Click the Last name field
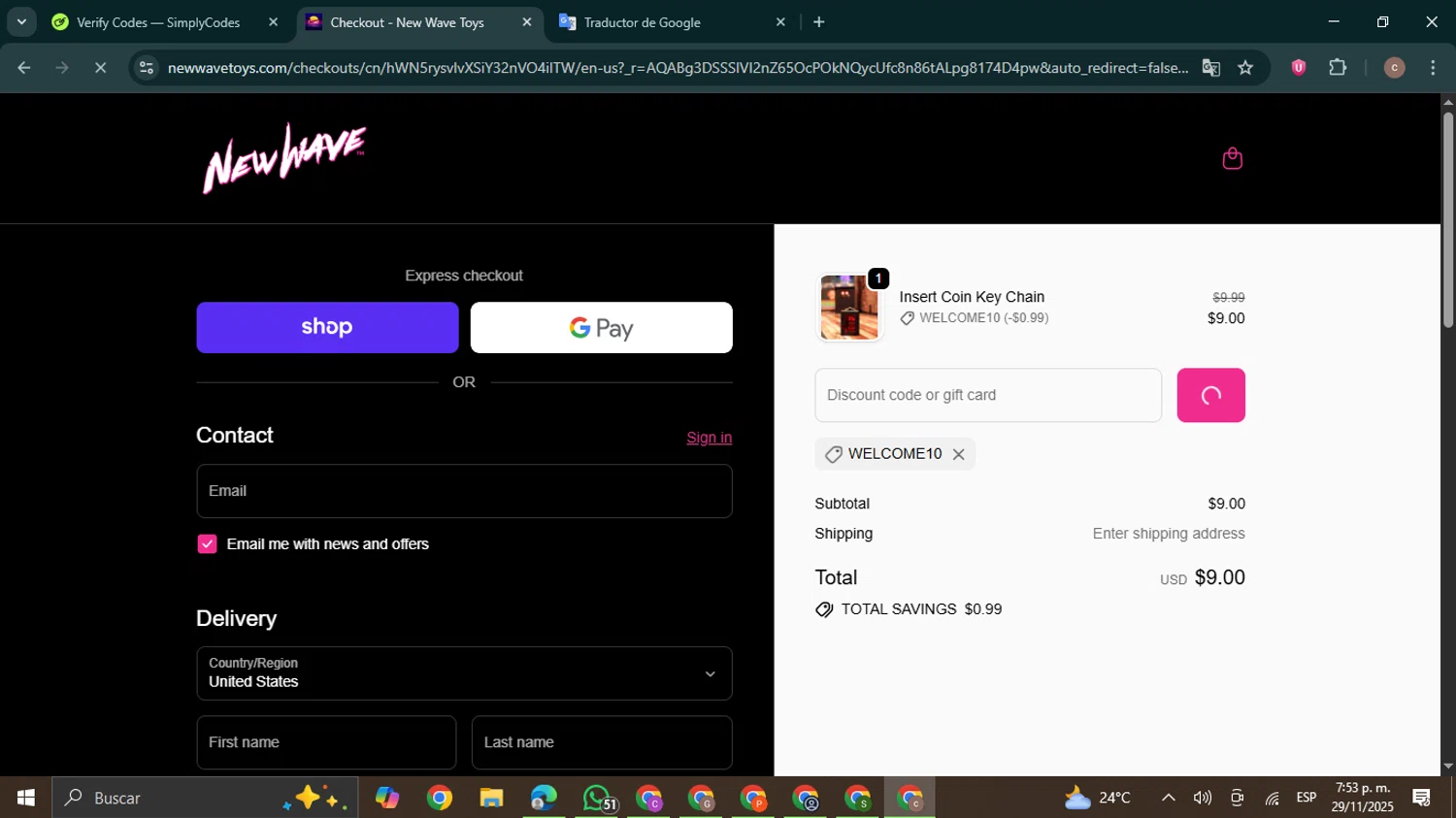 coord(602,742)
